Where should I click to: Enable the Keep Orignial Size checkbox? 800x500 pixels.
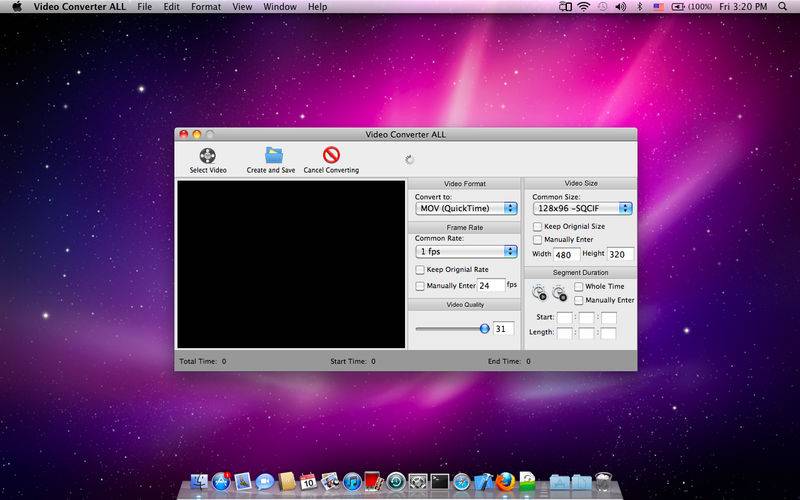pyautogui.click(x=537, y=226)
